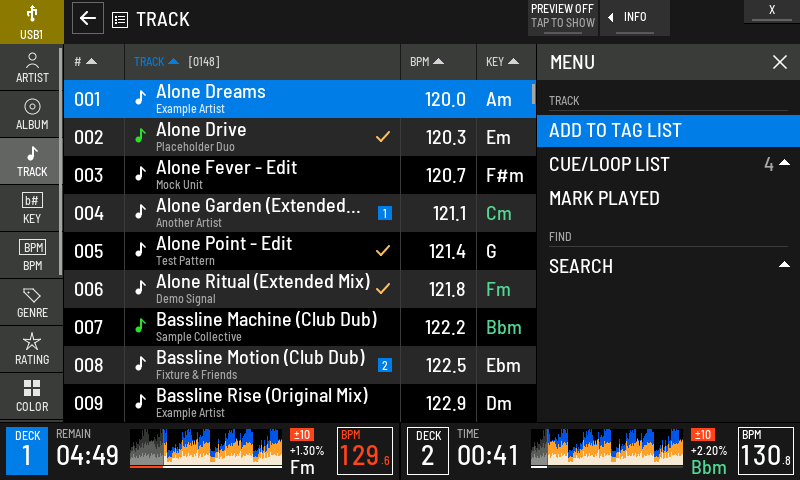Click Deck 2 key Bbm label

(x=709, y=467)
